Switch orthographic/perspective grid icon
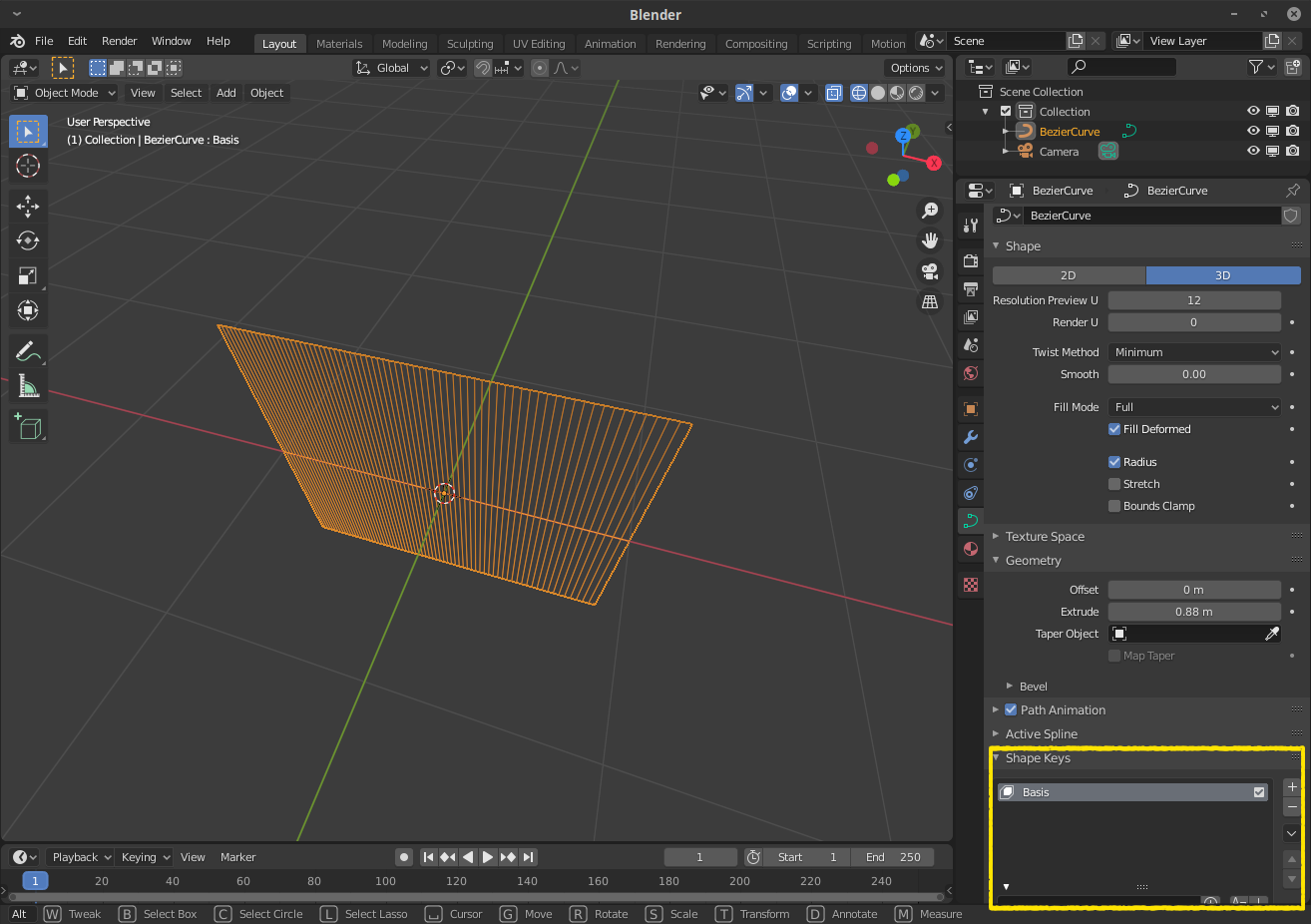1311x924 pixels. point(930,301)
